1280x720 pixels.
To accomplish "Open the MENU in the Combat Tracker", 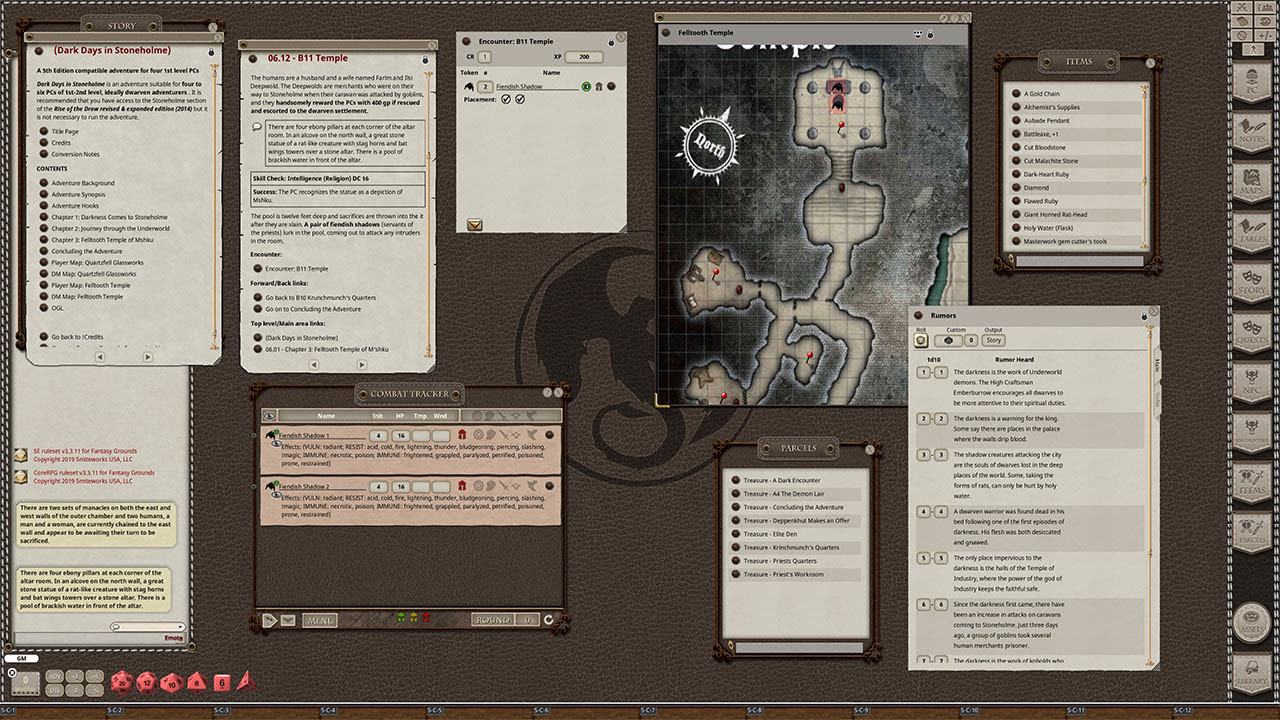I will (321, 620).
